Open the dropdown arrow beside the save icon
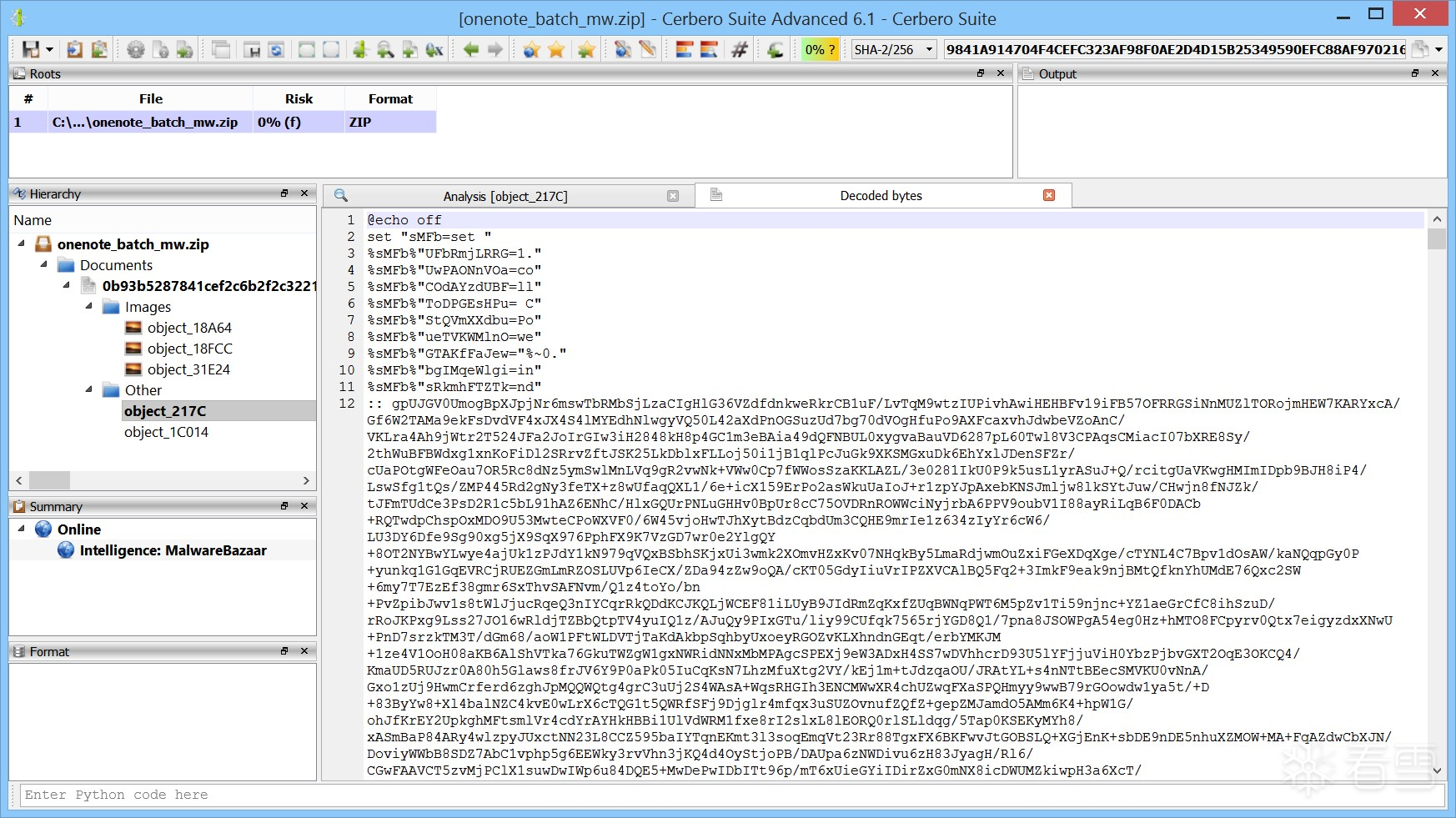The height and width of the screenshot is (818, 1456). click(49, 50)
